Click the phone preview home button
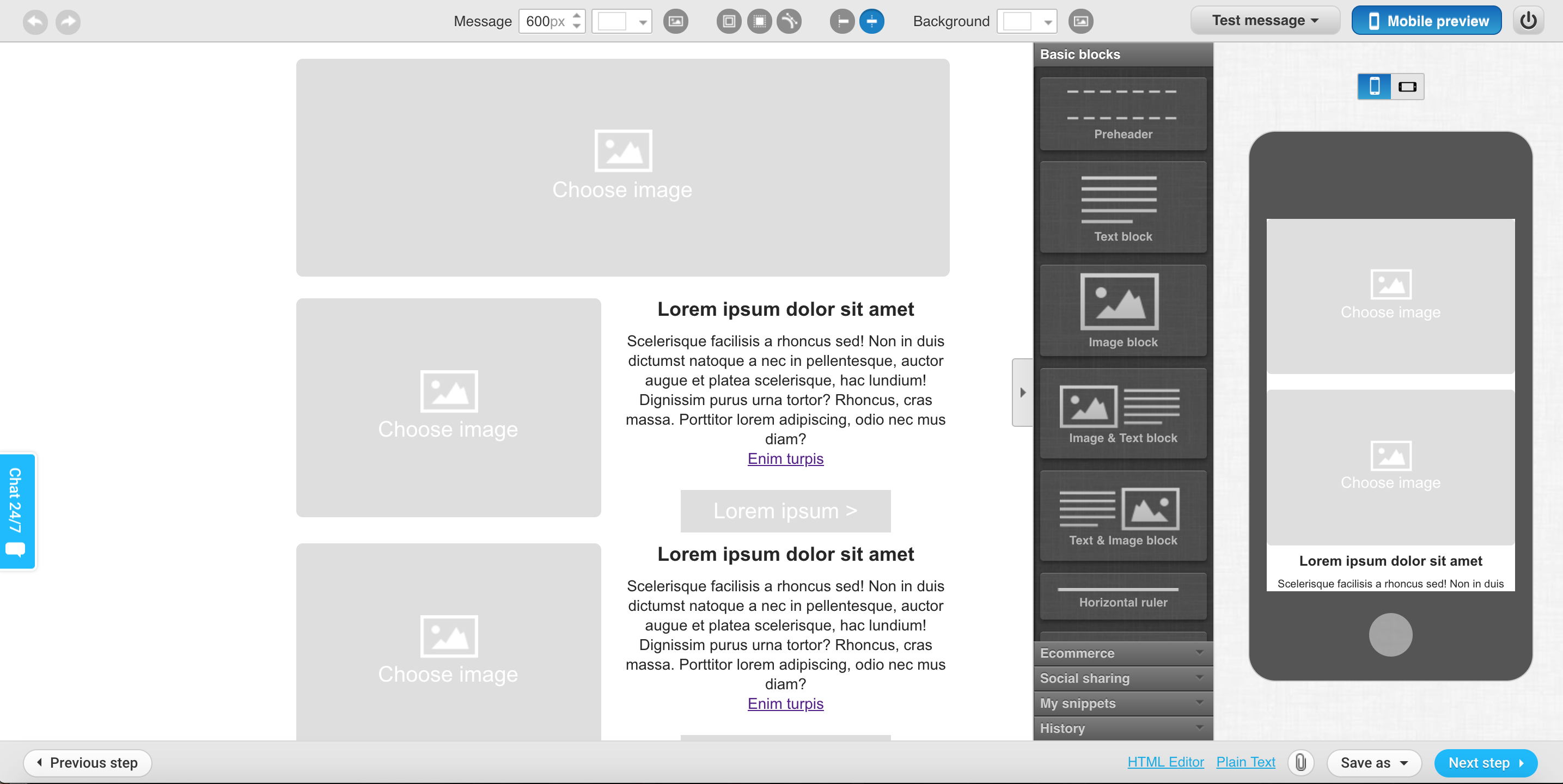This screenshot has width=1563, height=784. [x=1390, y=635]
